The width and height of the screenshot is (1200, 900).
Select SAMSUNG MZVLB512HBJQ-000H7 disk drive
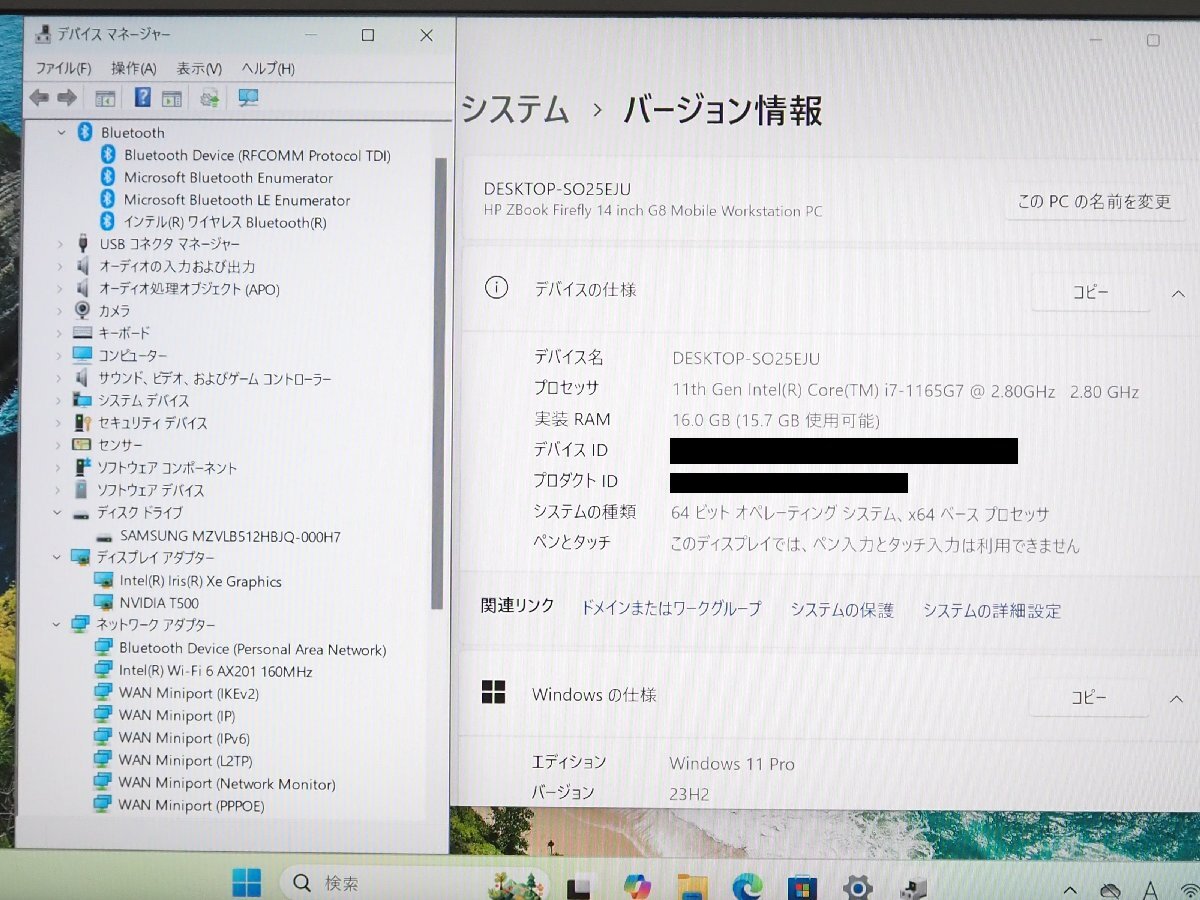230,536
